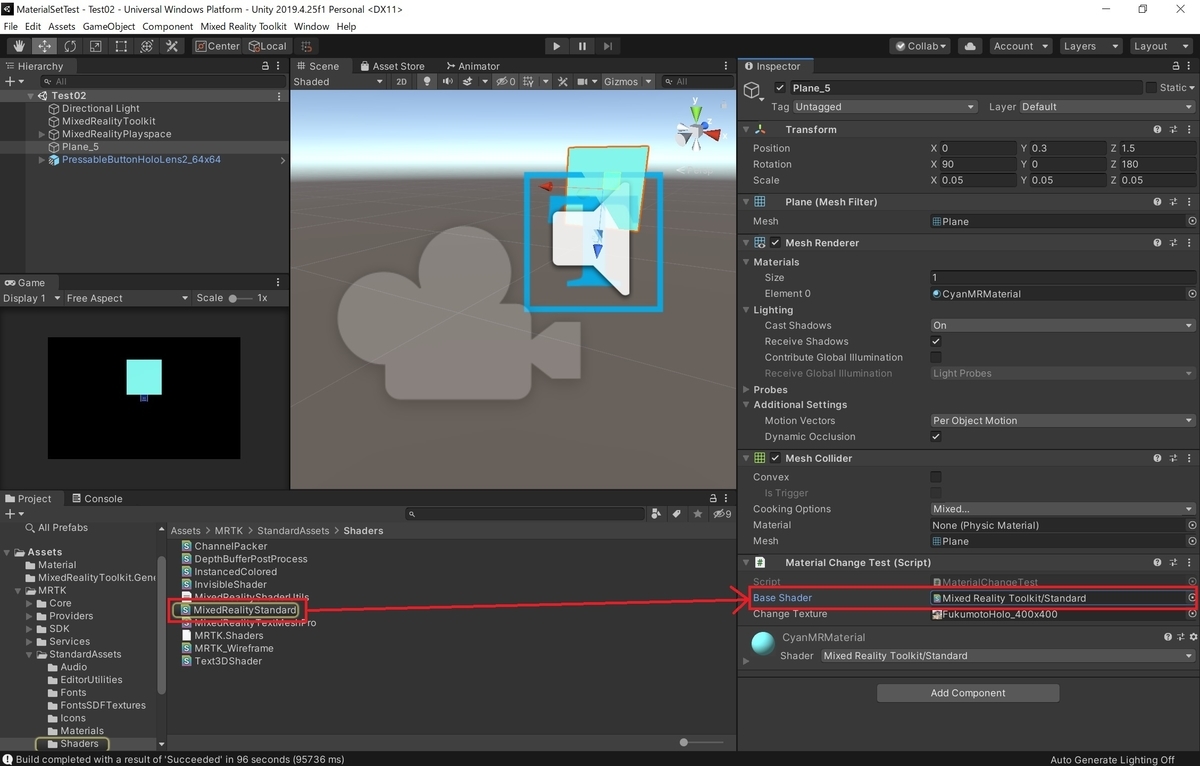Open the Mixed Reality Toolkit menu

[x=243, y=26]
